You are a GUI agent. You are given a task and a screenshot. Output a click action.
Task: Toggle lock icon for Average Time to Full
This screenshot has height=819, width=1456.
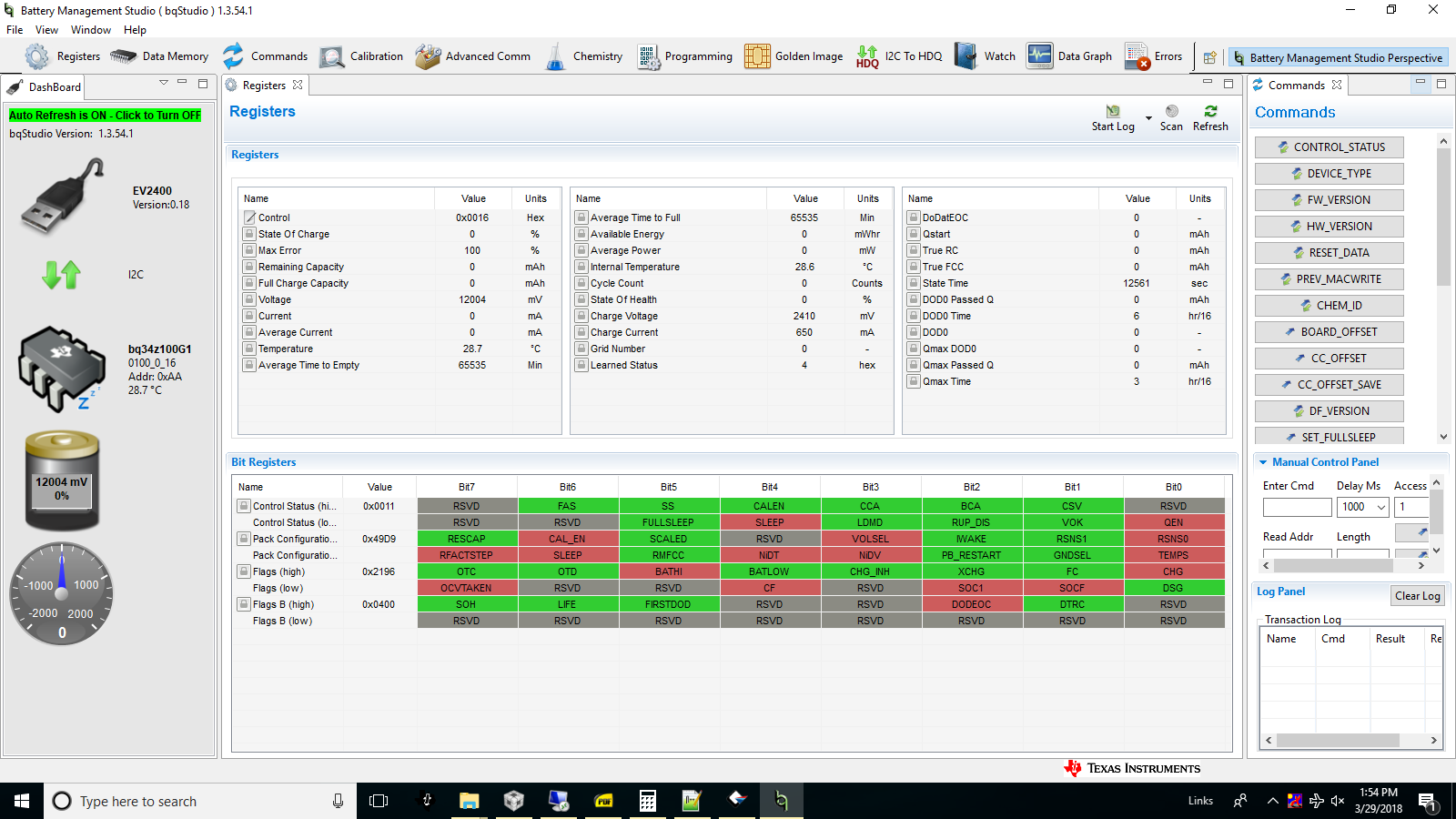581,217
